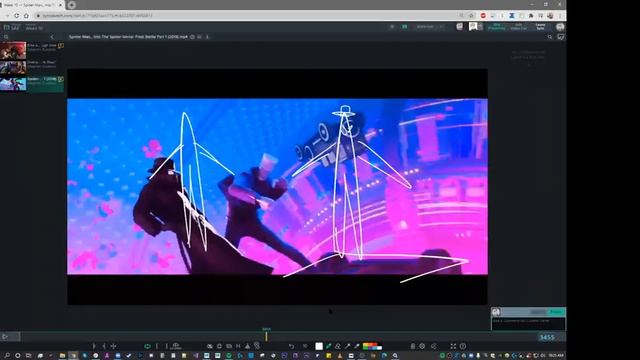The image size is (640, 360).
Task: Click the green icon in top center toolbar
Action: (404, 27)
